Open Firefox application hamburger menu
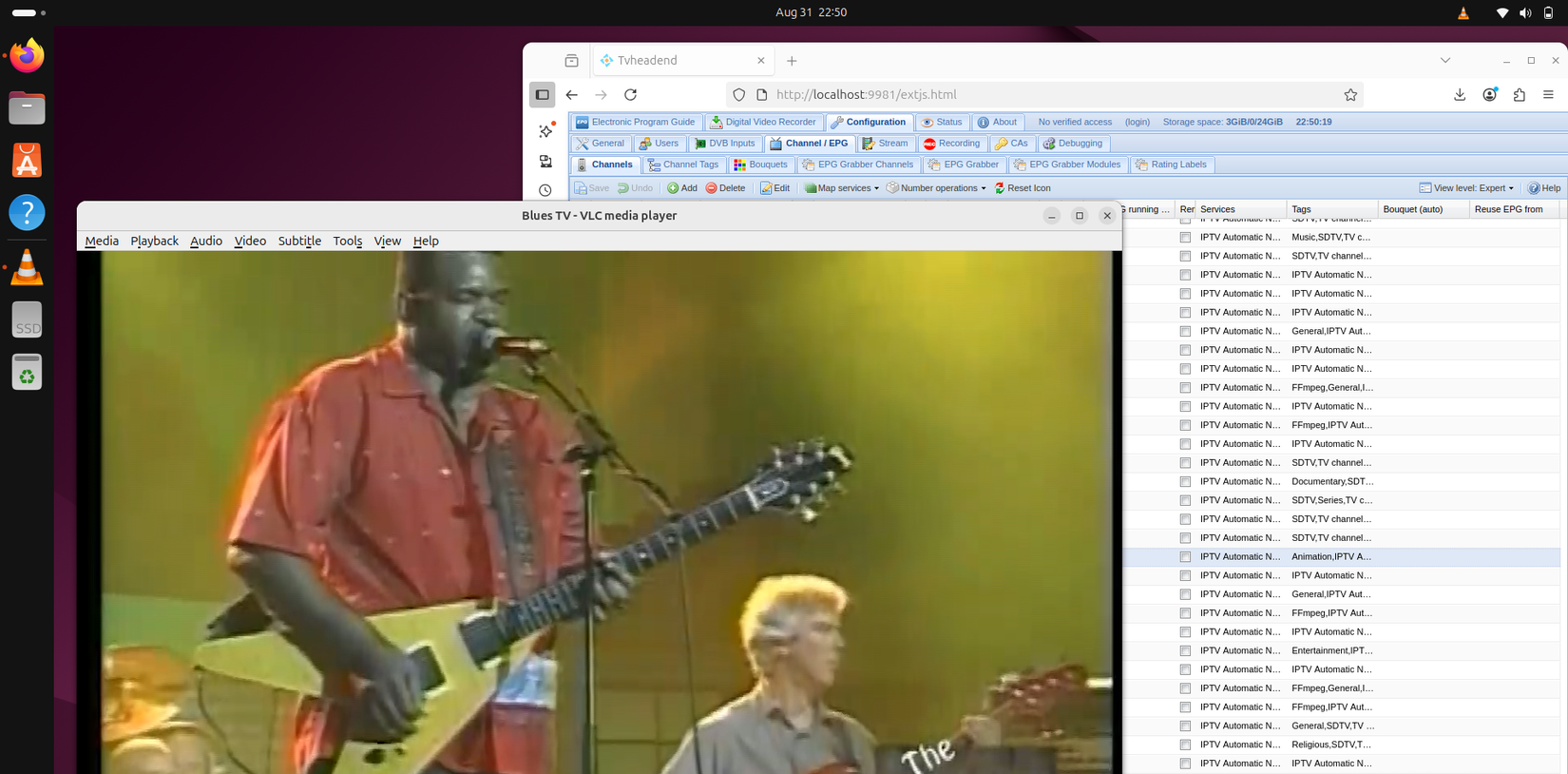This screenshot has width=1568, height=774. coord(1548,95)
